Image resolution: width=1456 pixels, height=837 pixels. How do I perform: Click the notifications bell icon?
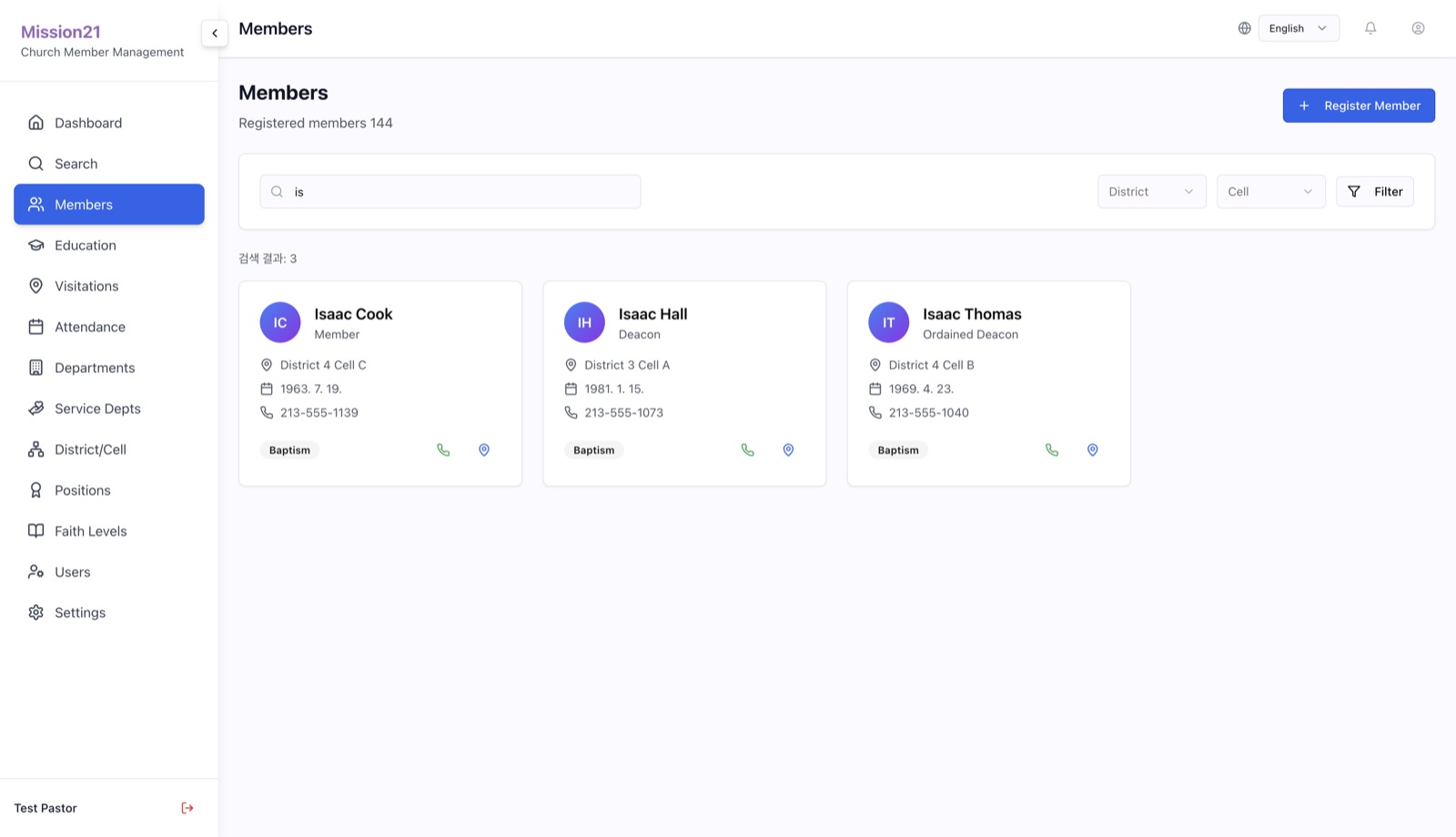tap(1370, 28)
